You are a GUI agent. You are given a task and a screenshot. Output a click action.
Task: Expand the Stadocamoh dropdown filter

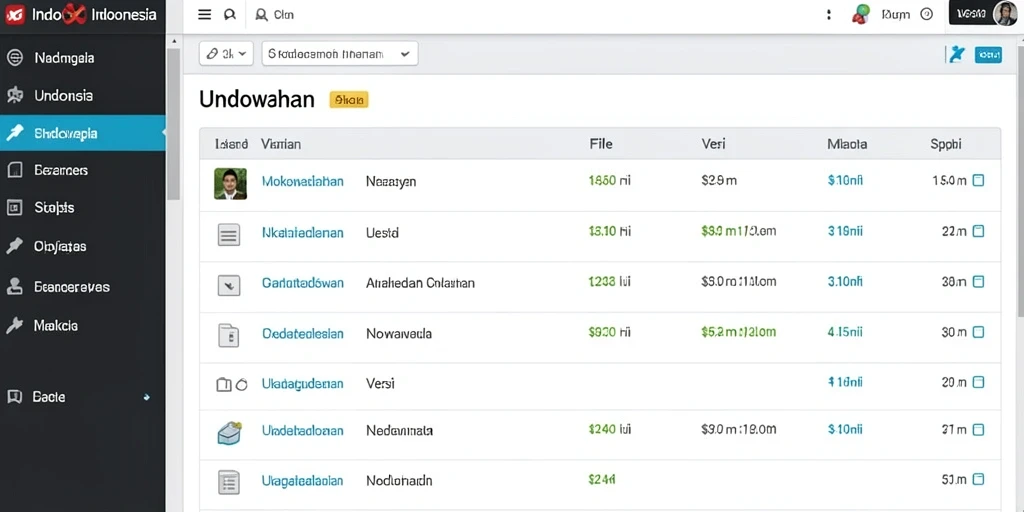tap(340, 54)
